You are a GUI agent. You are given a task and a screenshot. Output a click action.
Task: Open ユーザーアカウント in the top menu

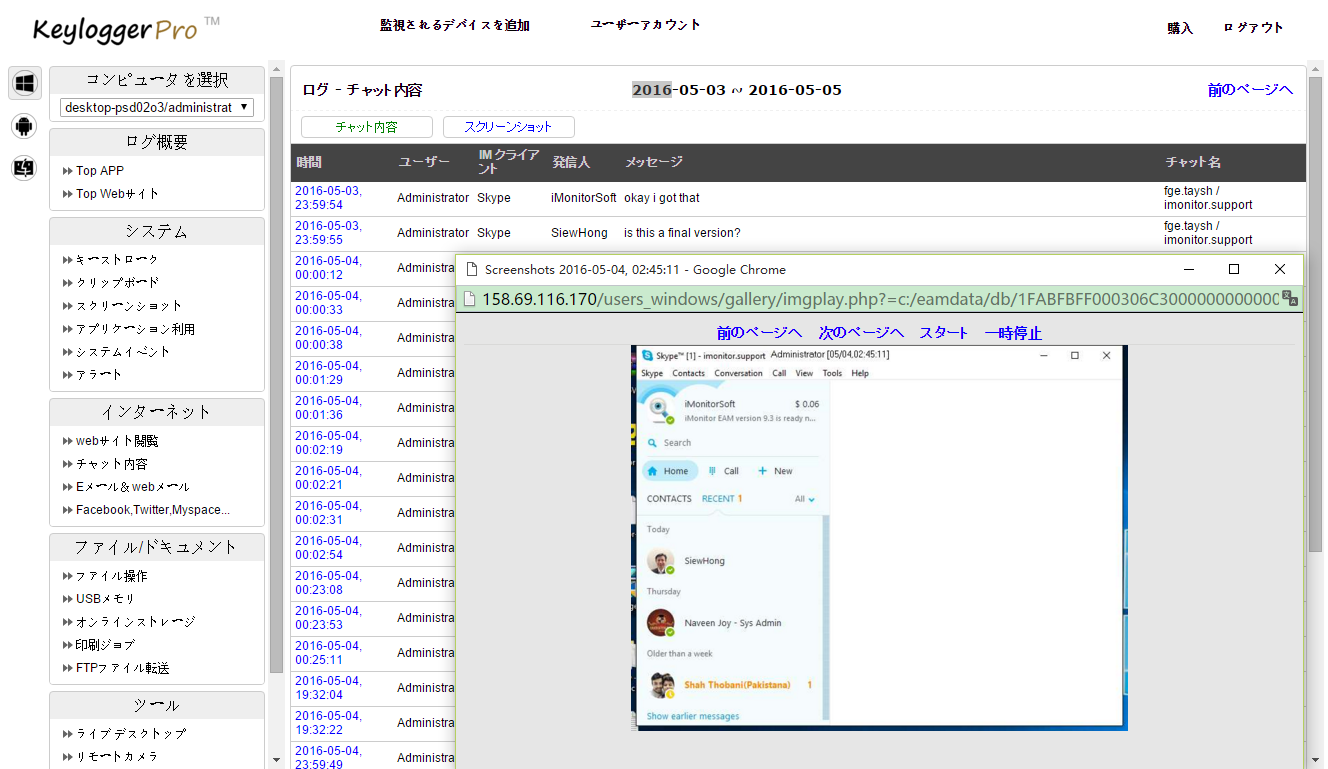[x=646, y=24]
